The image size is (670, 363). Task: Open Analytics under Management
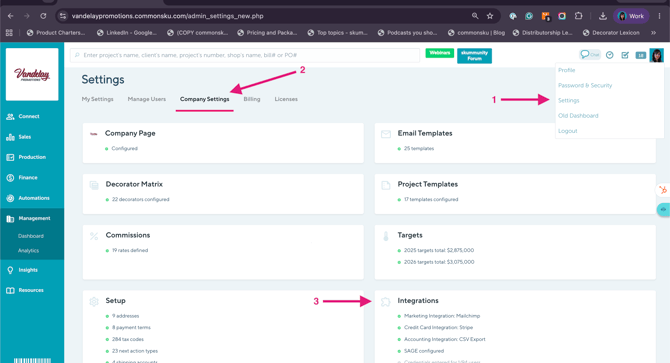pyautogui.click(x=28, y=251)
